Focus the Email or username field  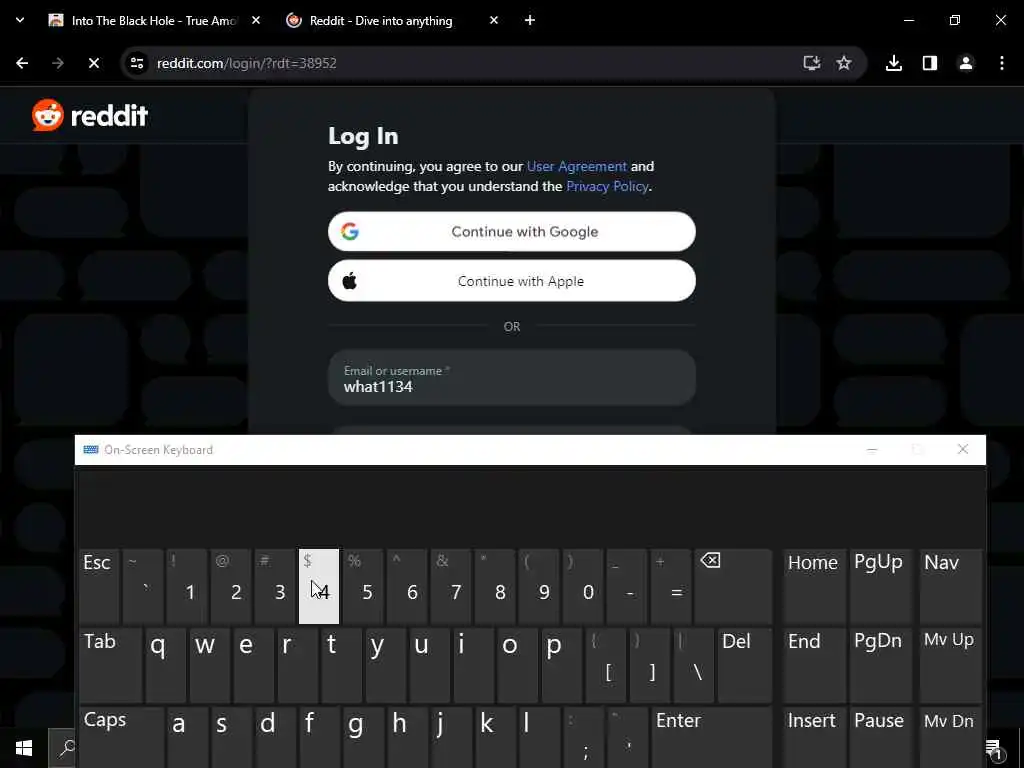pos(511,378)
